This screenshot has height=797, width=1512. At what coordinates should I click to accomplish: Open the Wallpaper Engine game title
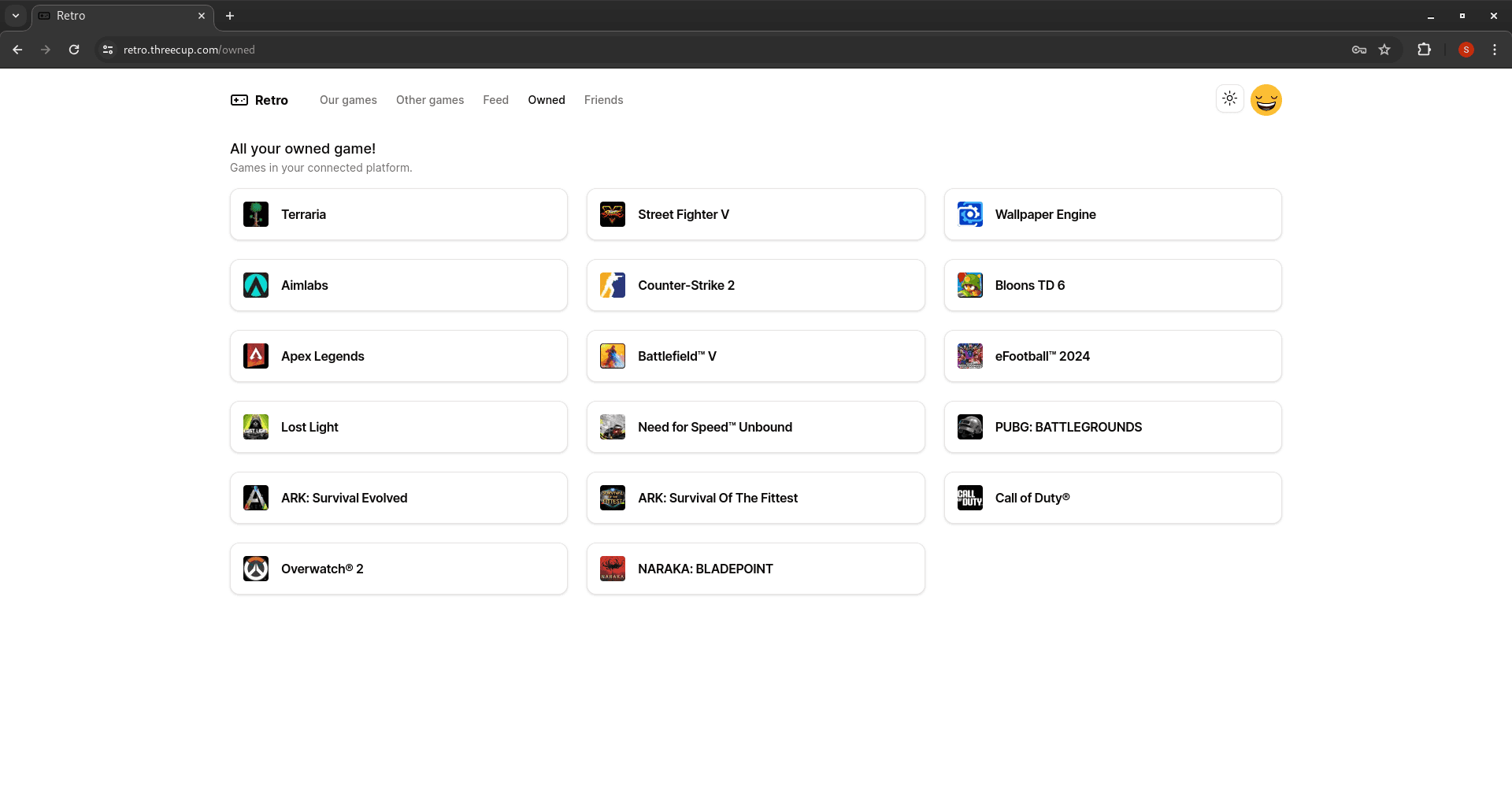[x=1045, y=214]
